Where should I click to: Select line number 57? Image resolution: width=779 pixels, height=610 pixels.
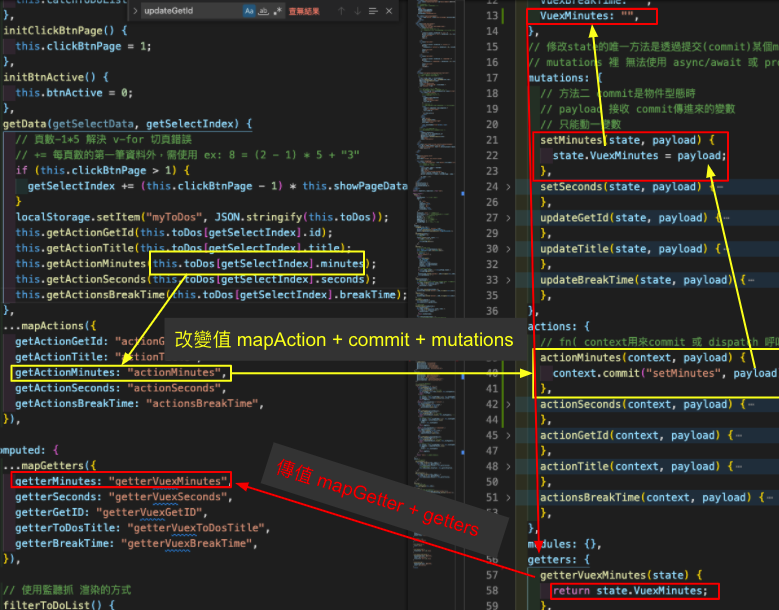click(x=492, y=575)
